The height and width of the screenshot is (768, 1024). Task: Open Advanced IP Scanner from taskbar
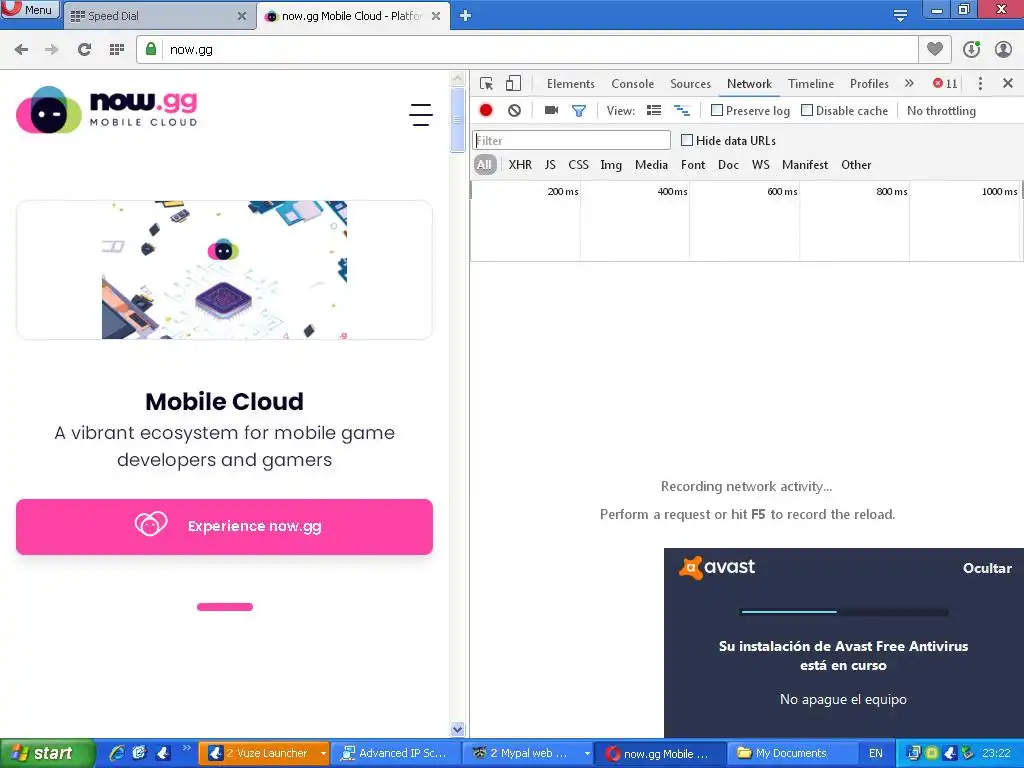[395, 753]
